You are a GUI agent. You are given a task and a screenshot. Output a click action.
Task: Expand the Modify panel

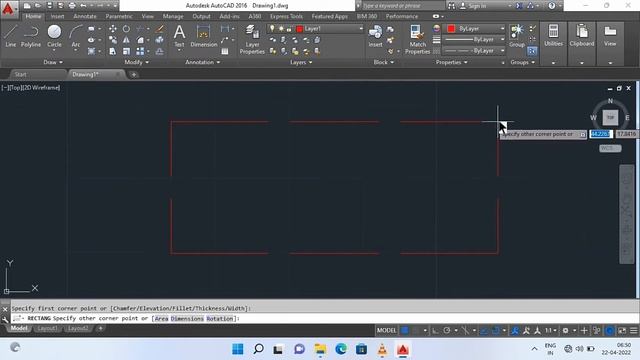(x=137, y=62)
